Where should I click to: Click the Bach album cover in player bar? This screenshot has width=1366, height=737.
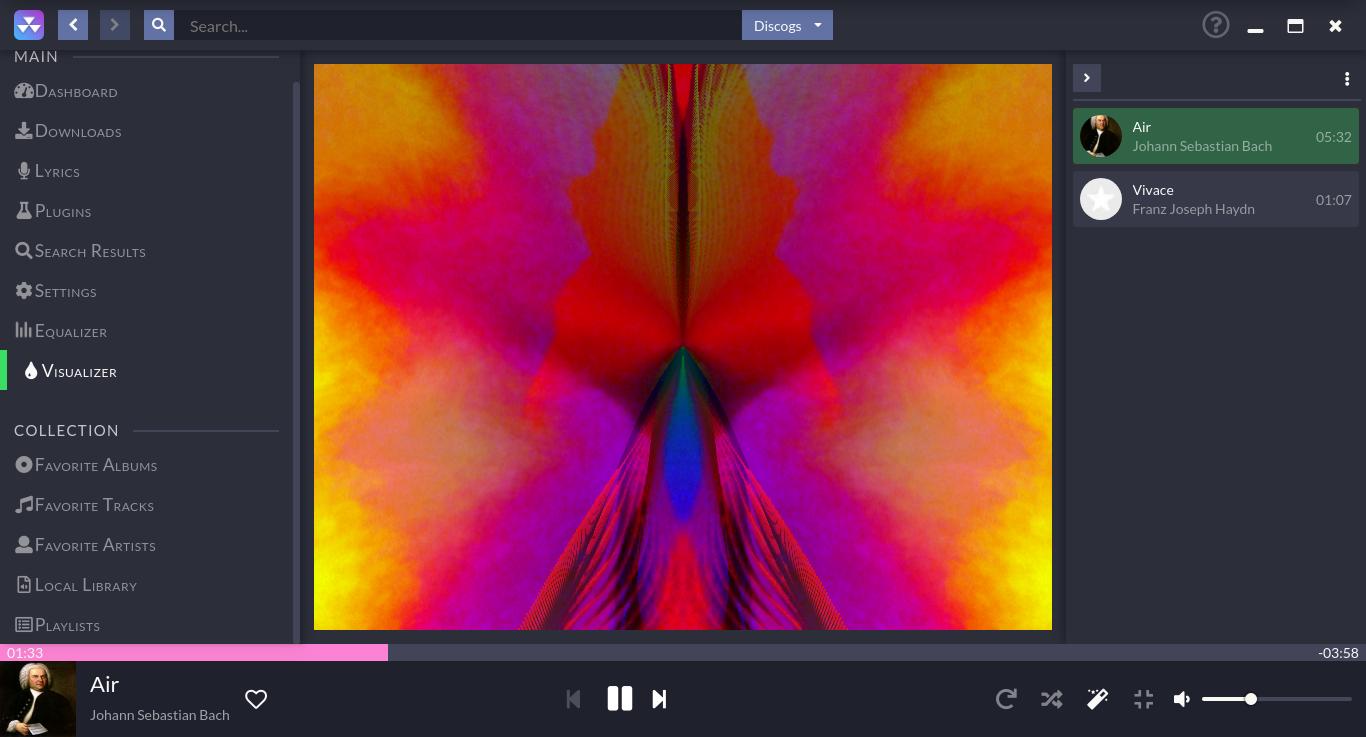[38, 699]
